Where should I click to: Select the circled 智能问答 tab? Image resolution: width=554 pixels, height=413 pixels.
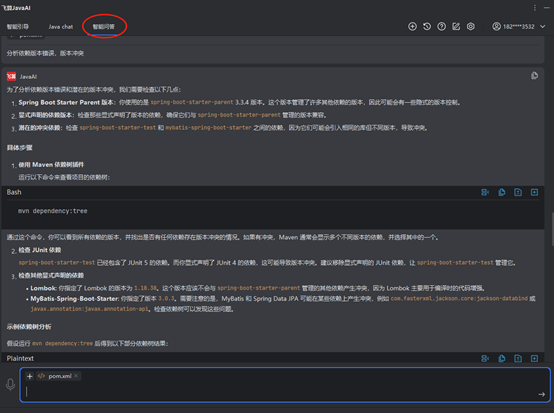[x=104, y=27]
